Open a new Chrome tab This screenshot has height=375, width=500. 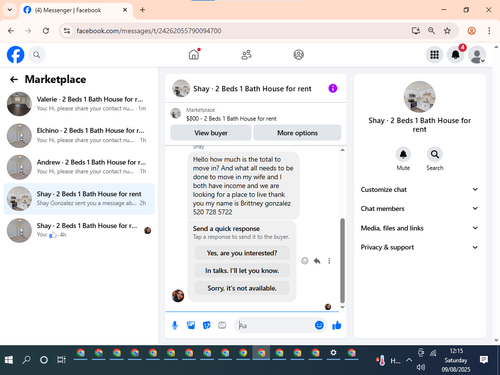pos(142,10)
